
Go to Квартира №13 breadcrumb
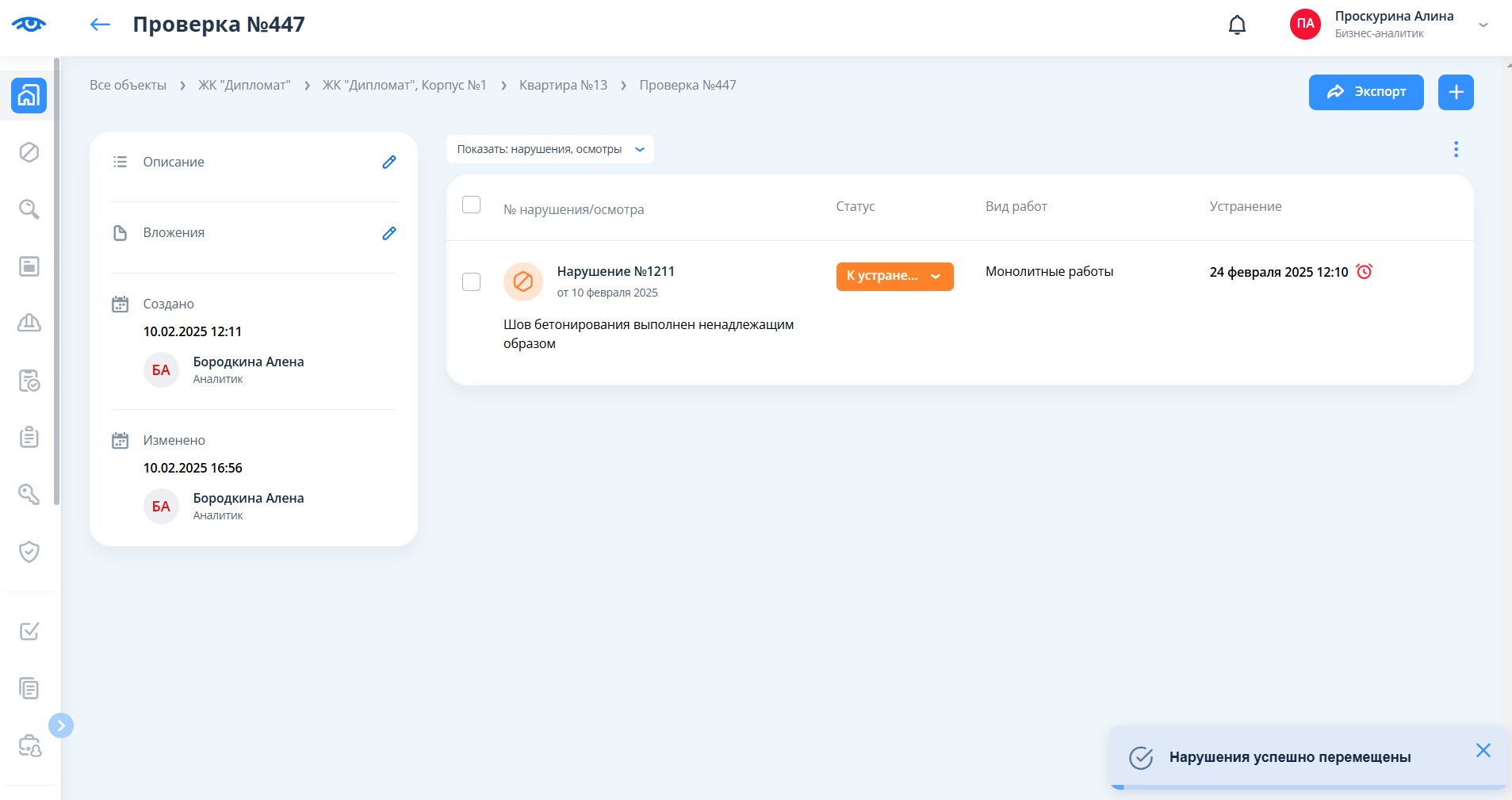[563, 85]
